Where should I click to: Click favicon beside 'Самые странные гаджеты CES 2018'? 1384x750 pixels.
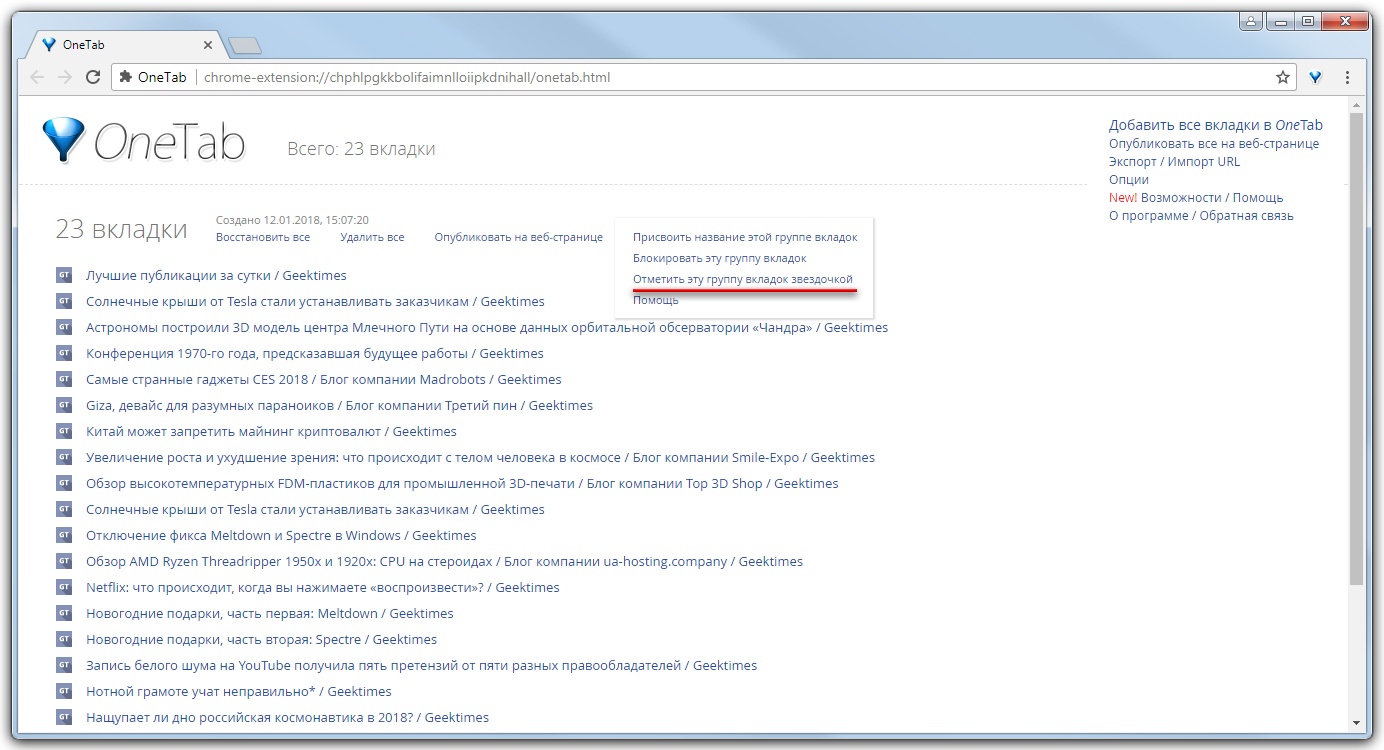click(64, 379)
